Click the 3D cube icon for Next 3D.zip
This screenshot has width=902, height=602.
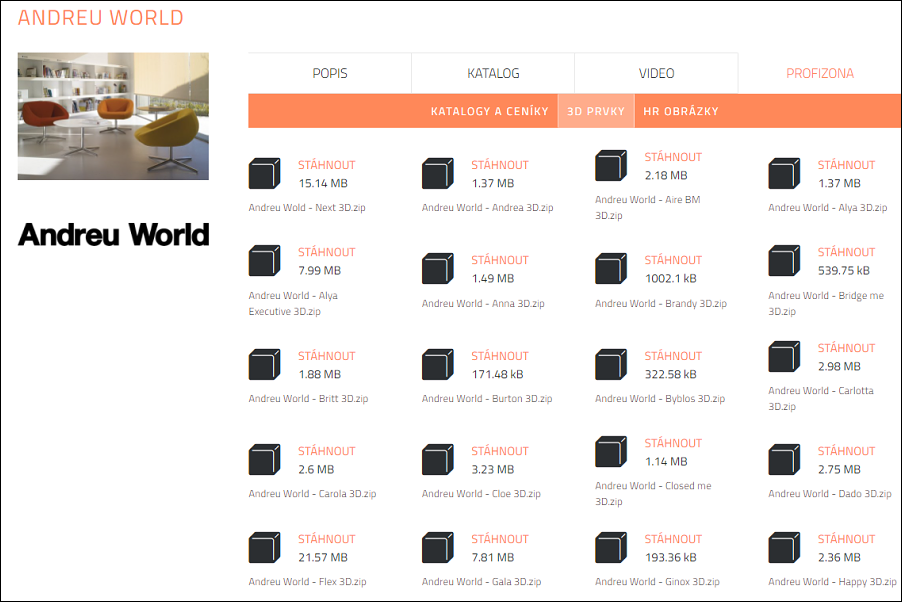pos(264,174)
